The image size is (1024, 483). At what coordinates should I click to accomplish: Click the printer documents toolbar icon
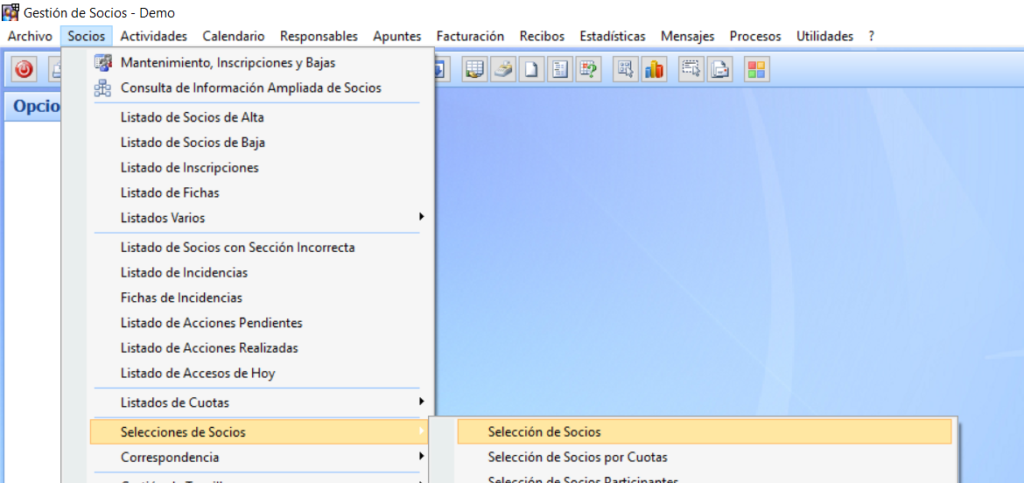pyautogui.click(x=720, y=70)
